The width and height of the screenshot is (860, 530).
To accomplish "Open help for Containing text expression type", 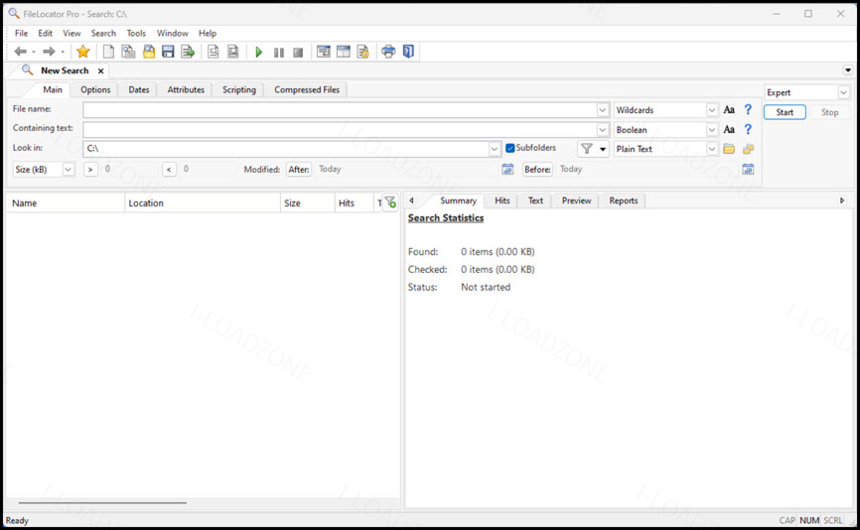I will click(748, 129).
